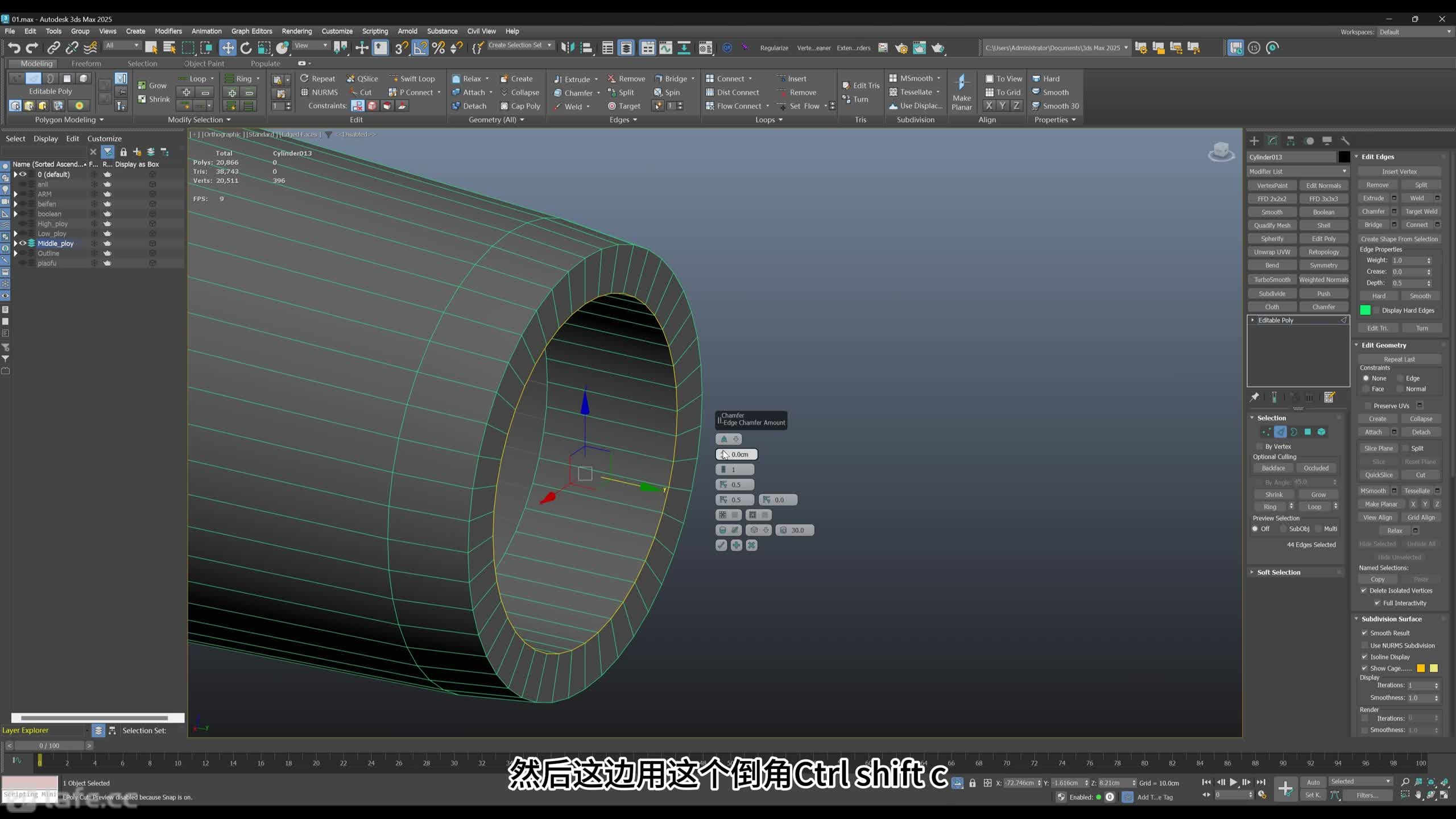
Task: Switch to the Object Paint ribbon tab
Action: tap(204, 64)
